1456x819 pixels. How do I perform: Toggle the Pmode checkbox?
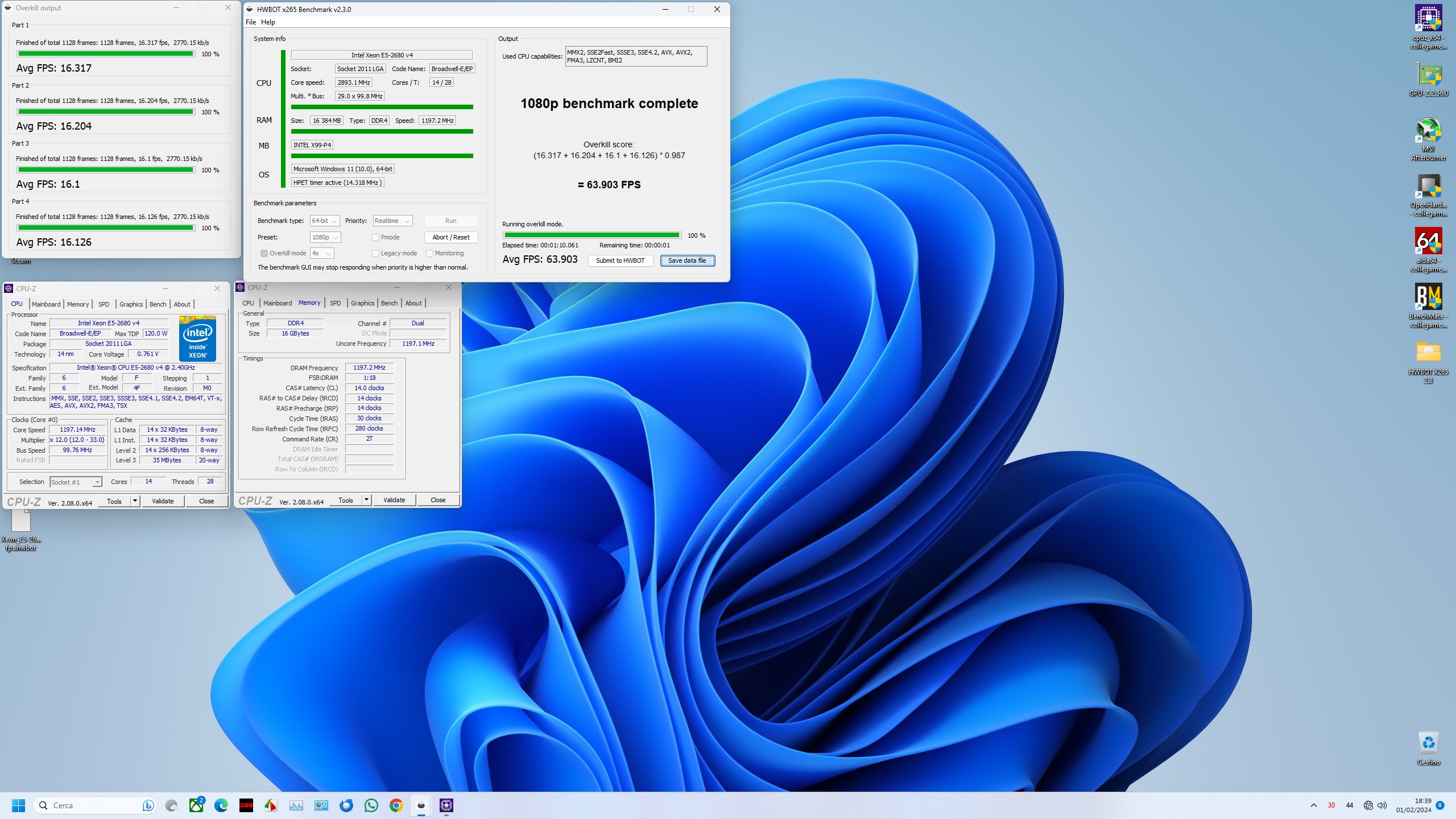[375, 237]
